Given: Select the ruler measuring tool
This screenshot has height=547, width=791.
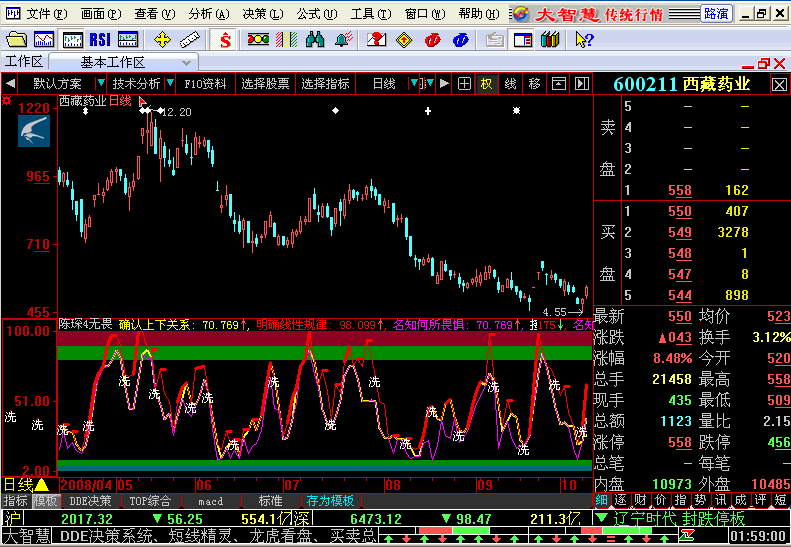Looking at the screenshot, I should pos(190,39).
